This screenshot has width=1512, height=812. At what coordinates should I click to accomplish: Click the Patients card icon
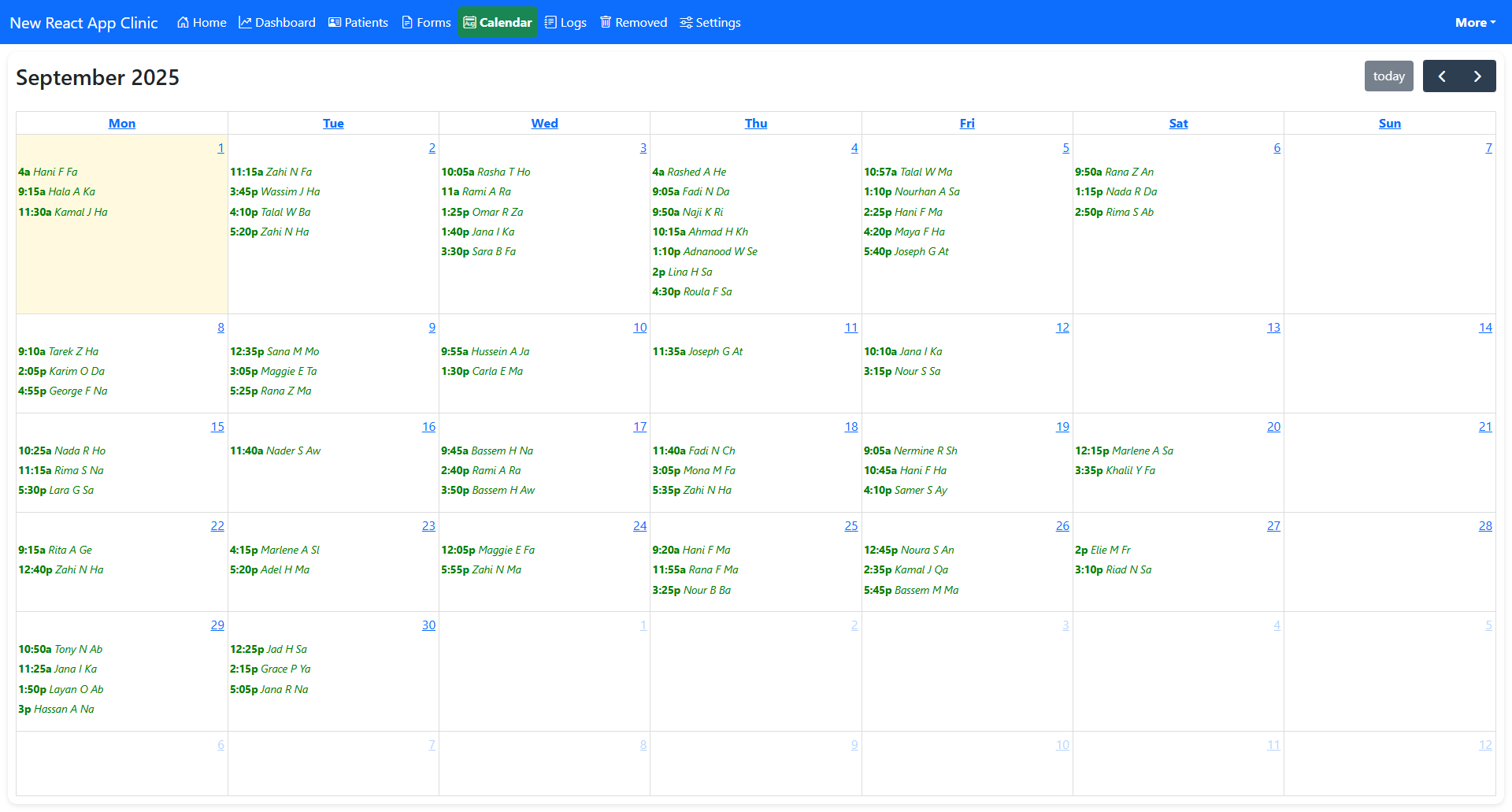[335, 23]
